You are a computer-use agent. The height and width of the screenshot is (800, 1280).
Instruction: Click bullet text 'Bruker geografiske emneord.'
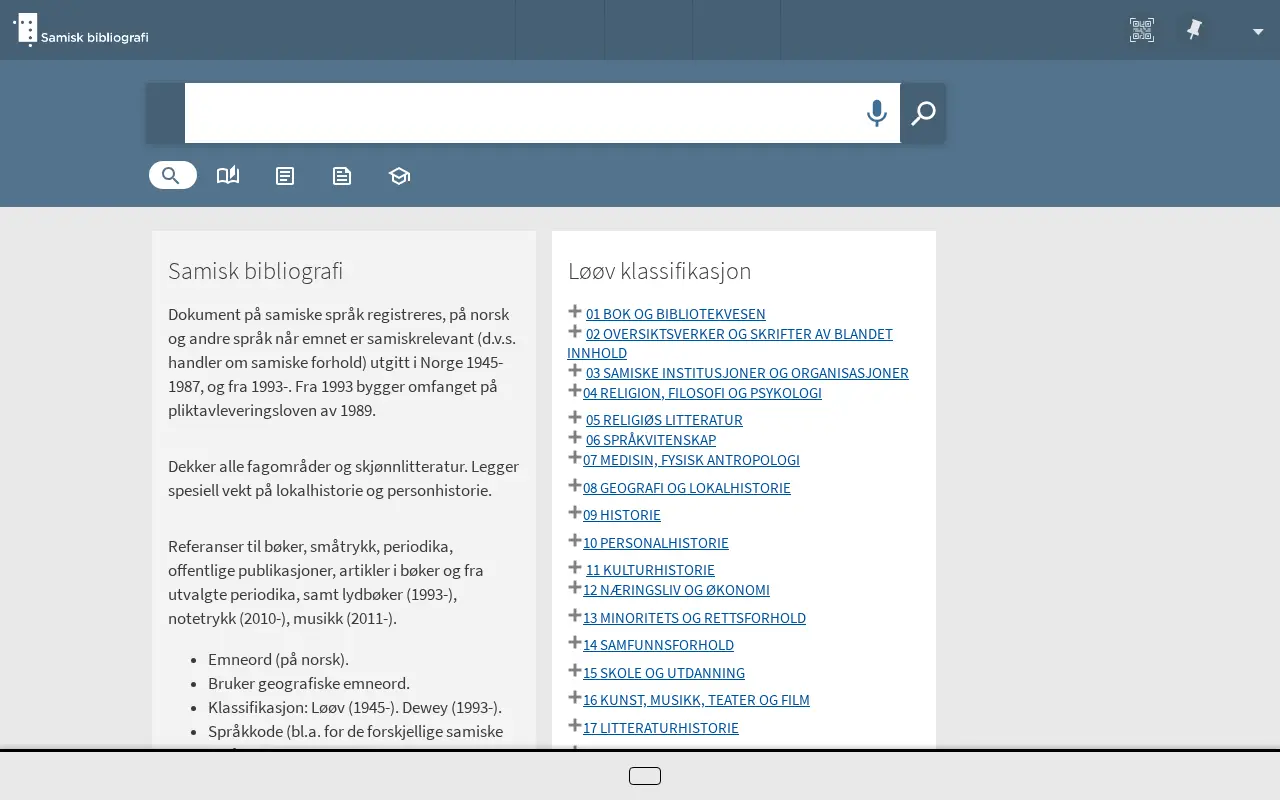[309, 684]
